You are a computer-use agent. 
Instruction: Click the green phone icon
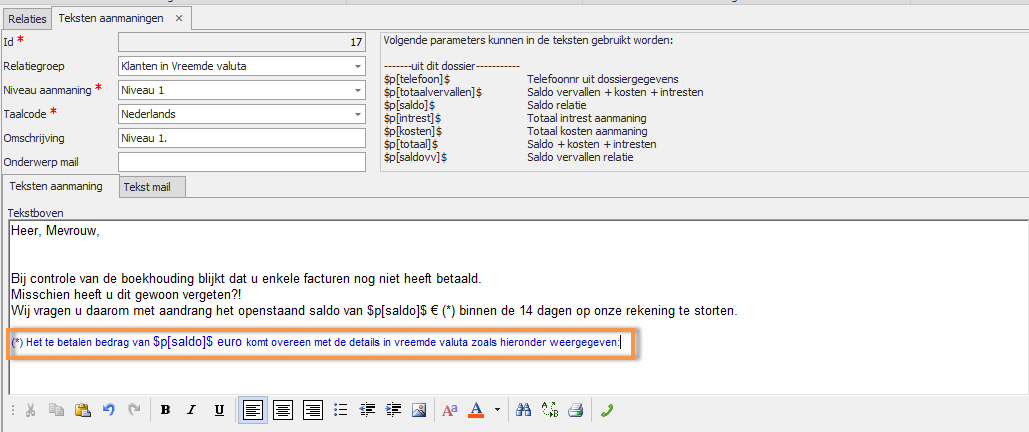[x=607, y=410]
